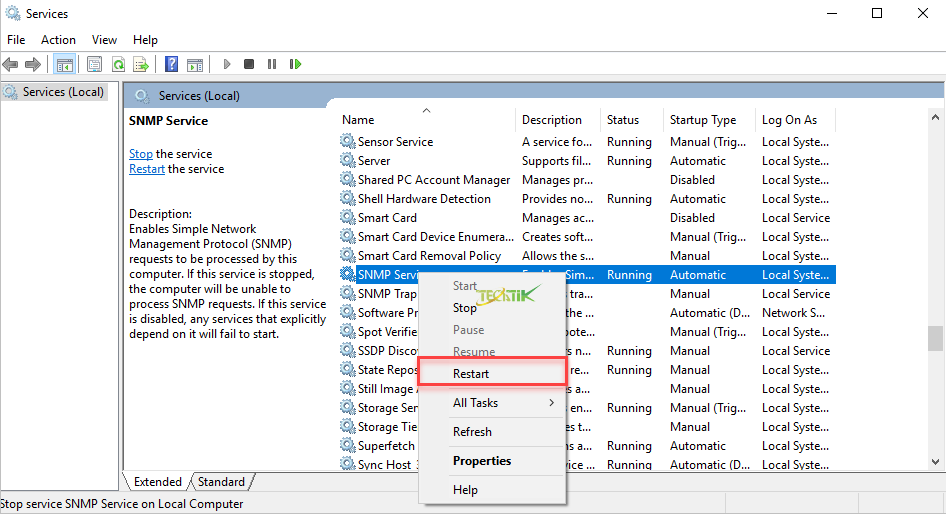This screenshot has width=946, height=514.
Task: Click the Stop Service square toolbar icon
Action: tap(249, 64)
